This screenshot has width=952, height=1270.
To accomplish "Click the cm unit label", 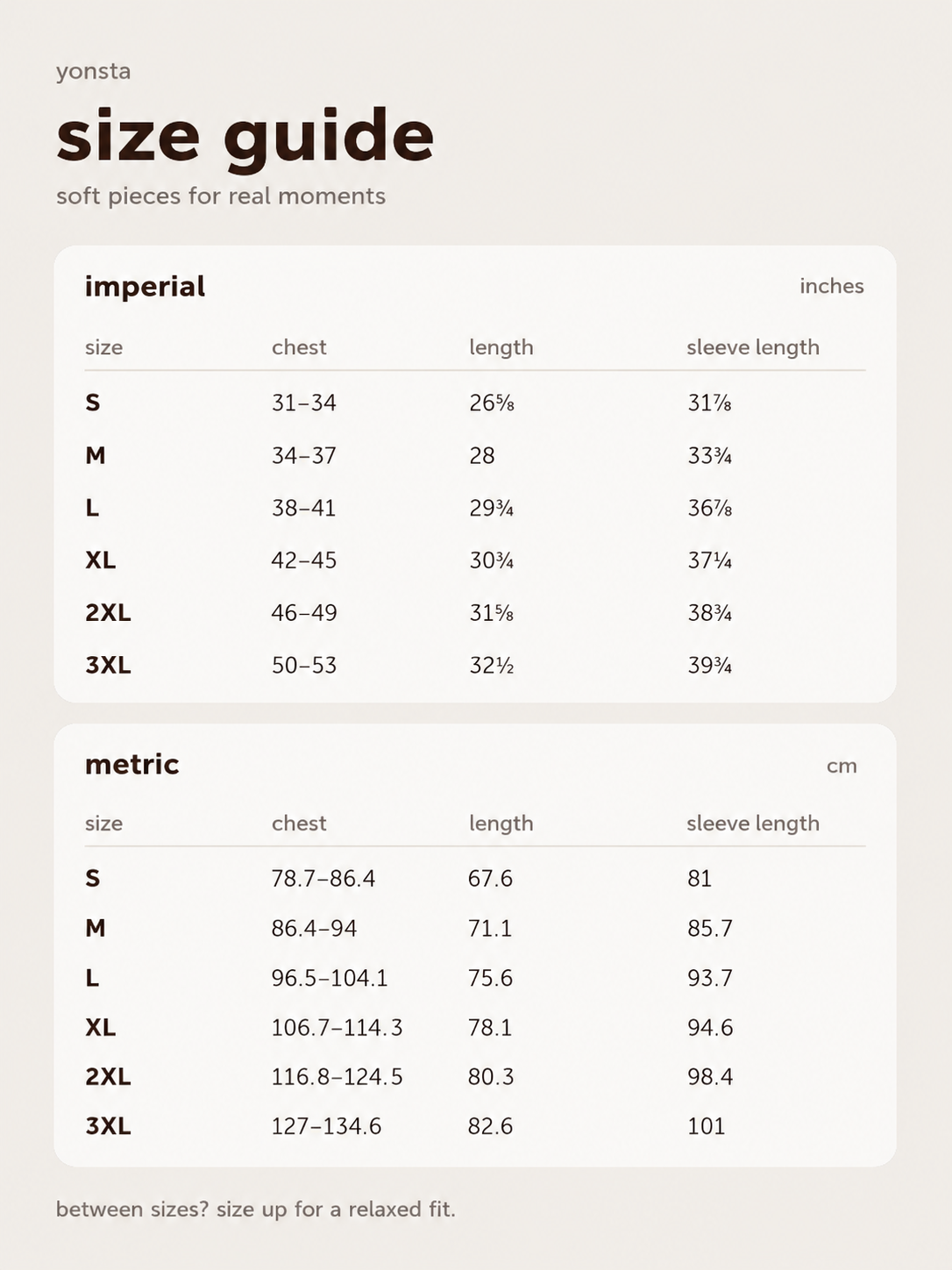I will pos(842,766).
